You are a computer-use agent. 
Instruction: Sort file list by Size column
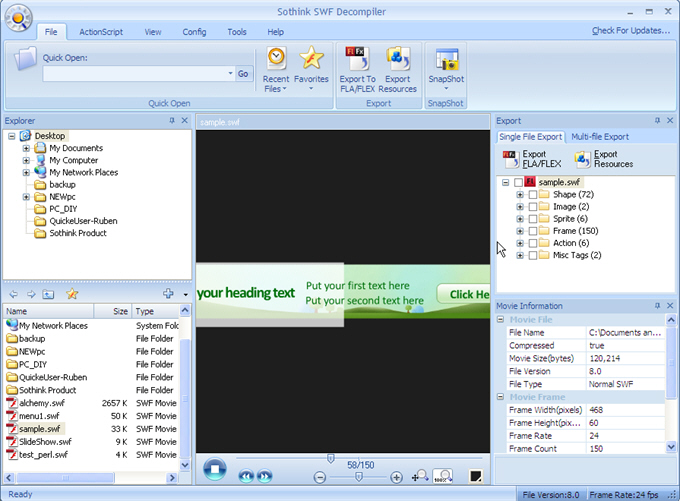[x=113, y=311]
